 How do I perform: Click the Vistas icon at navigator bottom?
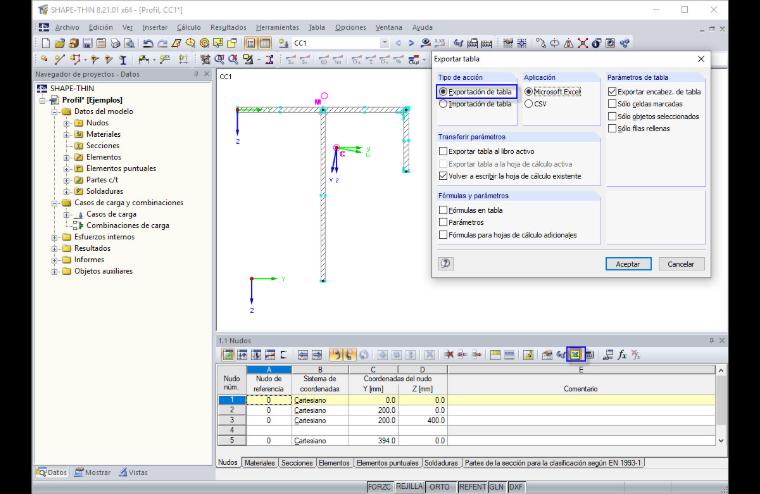[123, 472]
